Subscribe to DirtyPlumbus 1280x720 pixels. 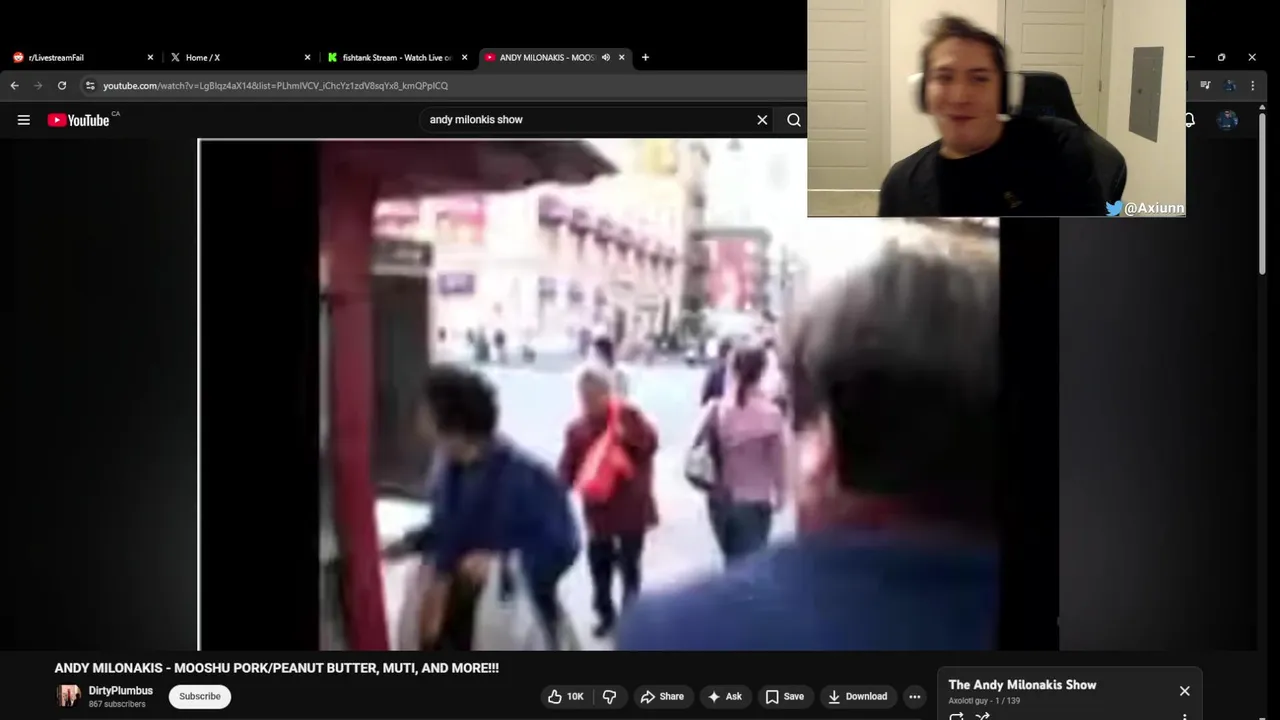(200, 697)
